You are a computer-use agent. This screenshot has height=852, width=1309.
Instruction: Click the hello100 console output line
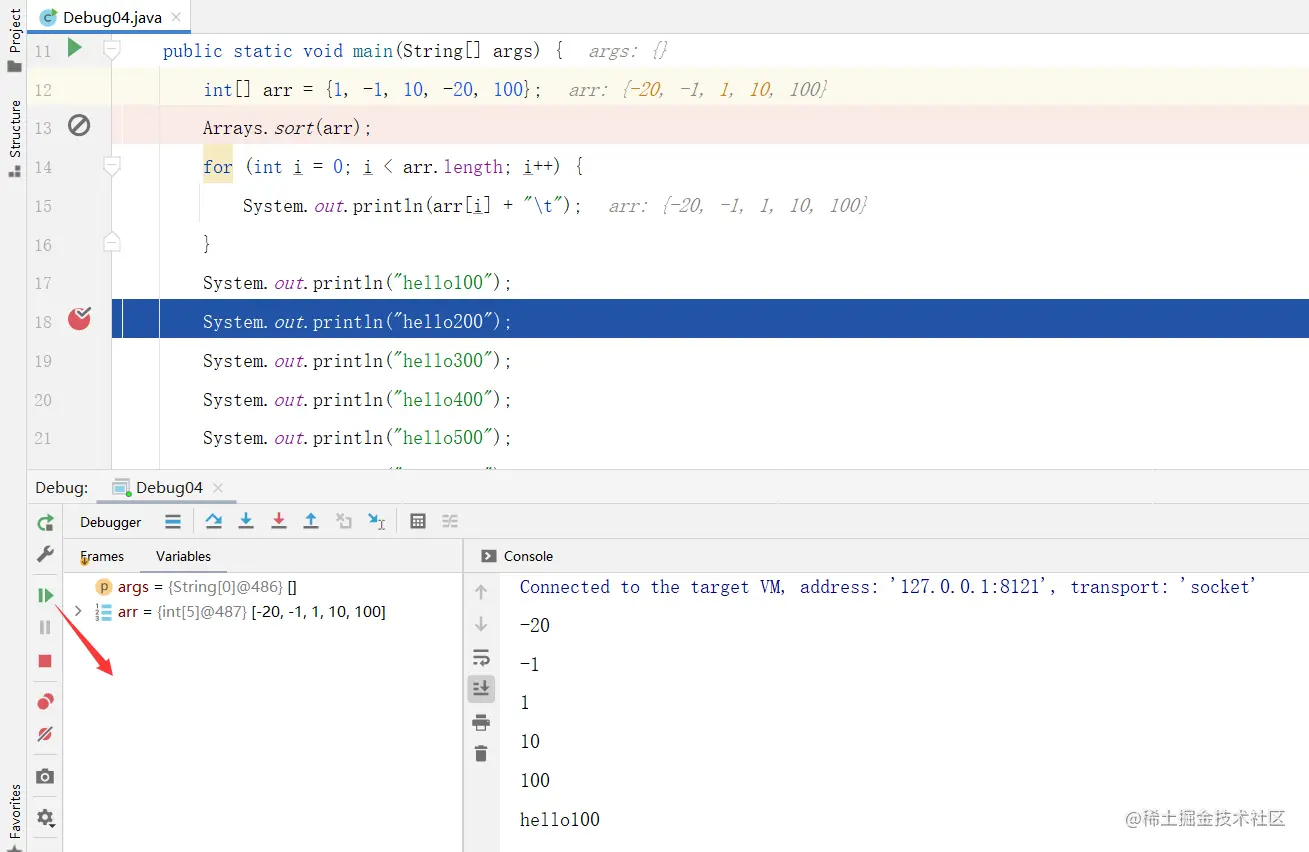click(x=560, y=820)
